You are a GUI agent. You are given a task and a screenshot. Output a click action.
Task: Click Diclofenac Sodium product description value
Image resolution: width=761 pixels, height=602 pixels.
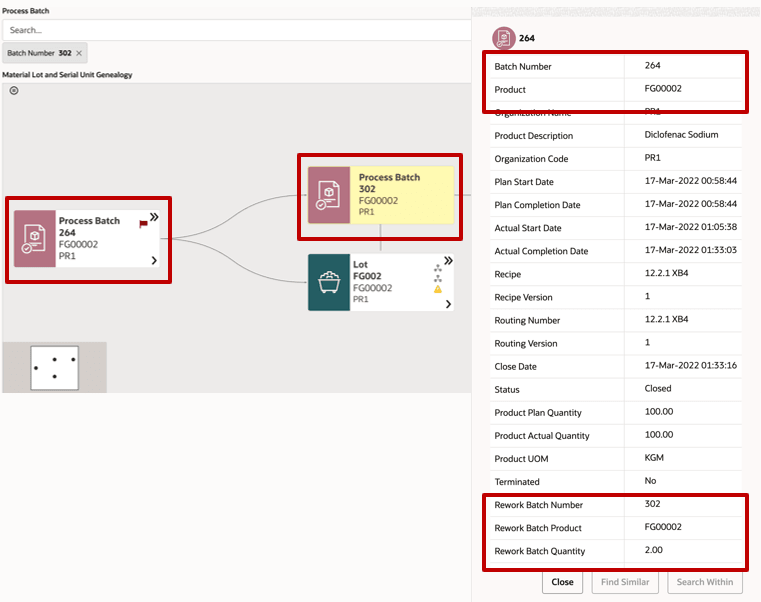(681, 135)
